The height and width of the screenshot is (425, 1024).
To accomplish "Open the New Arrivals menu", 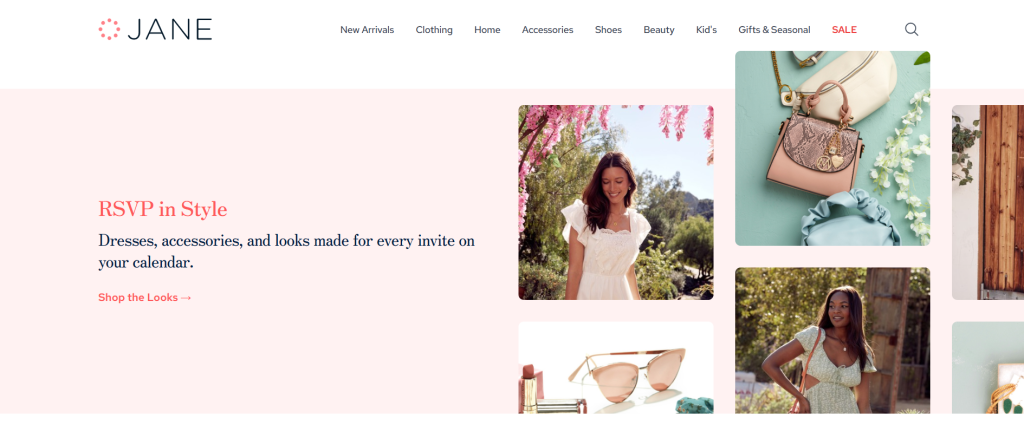I will point(367,30).
